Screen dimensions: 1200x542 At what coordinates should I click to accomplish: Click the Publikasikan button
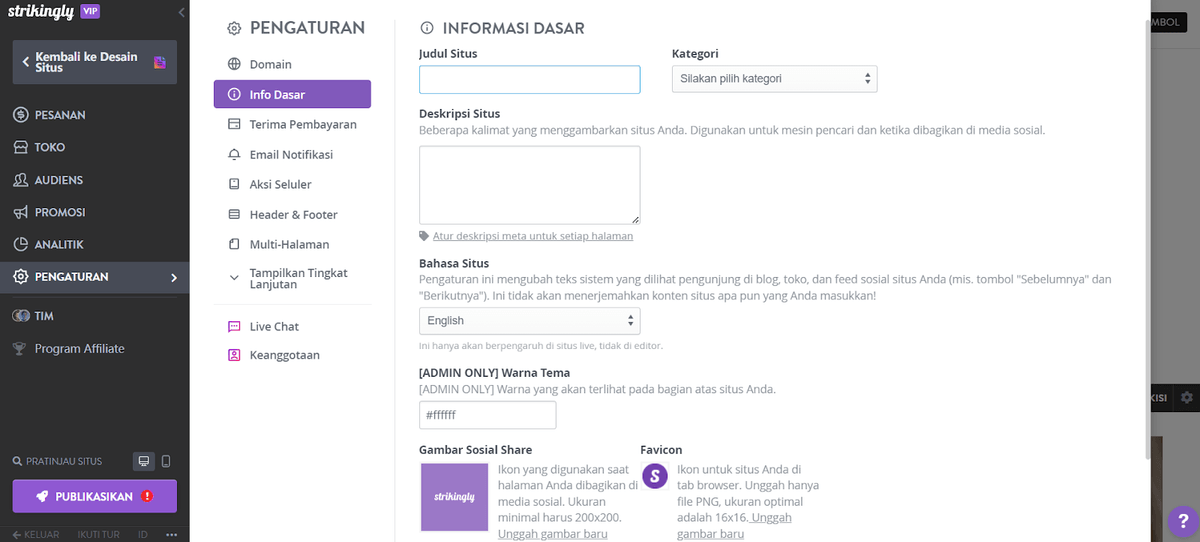coord(94,496)
